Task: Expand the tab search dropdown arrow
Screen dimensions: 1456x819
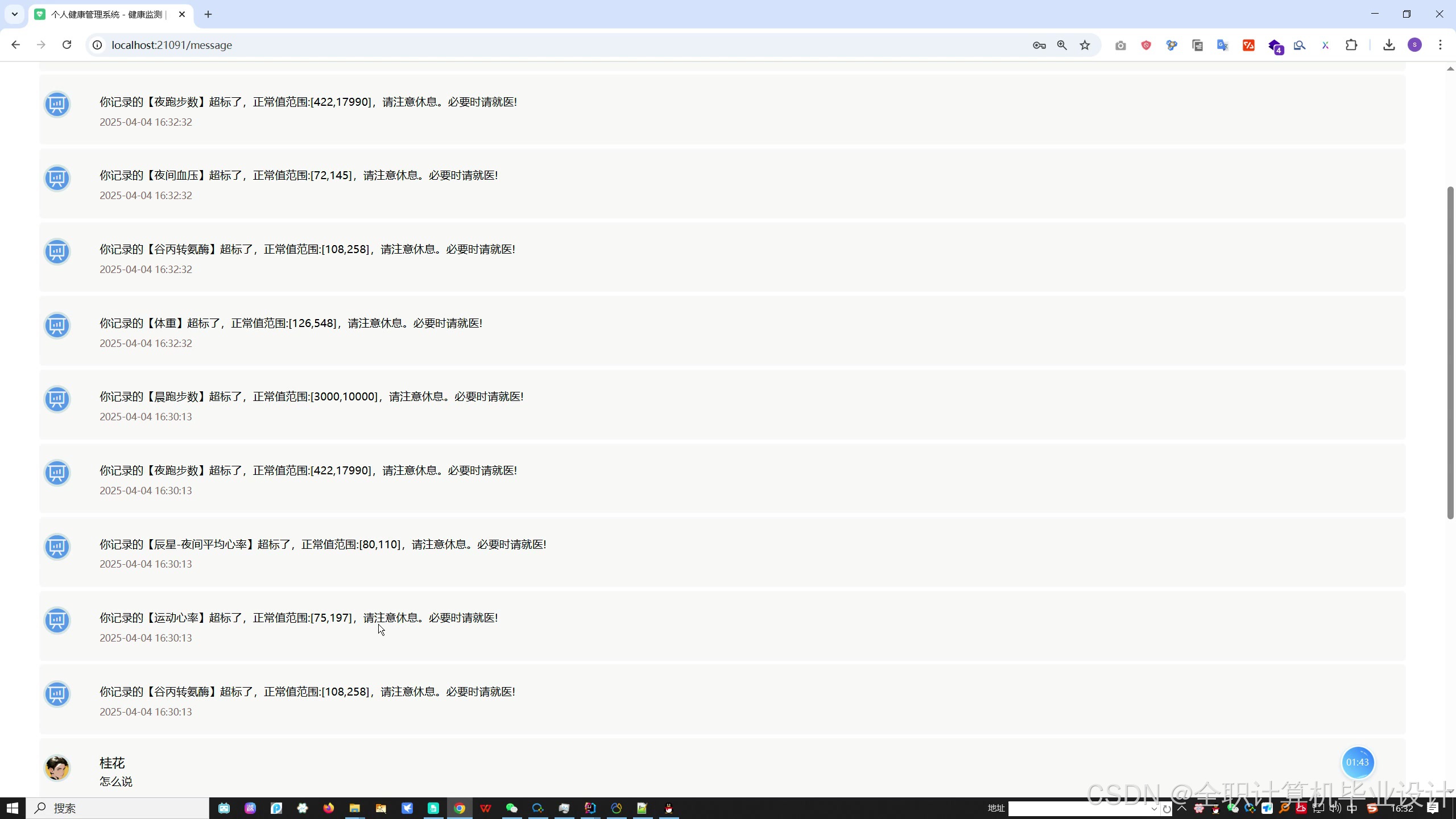Action: 14,14
